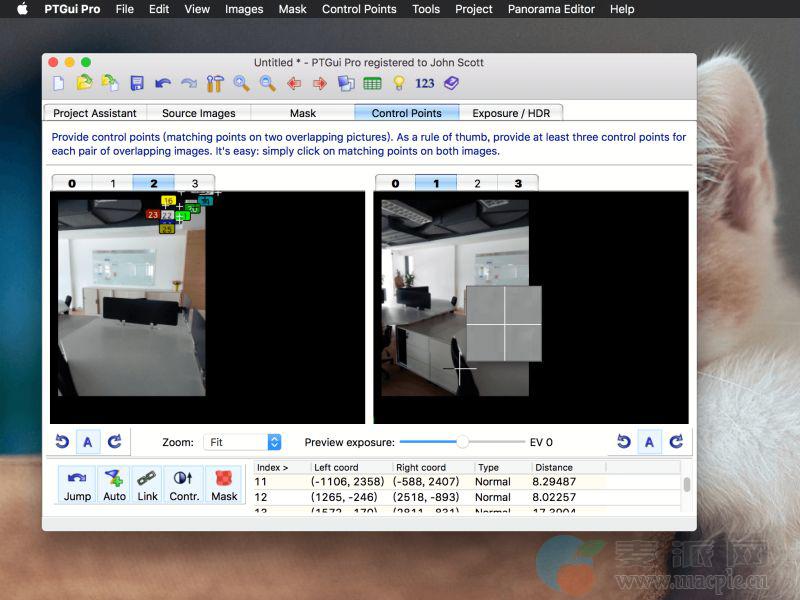Toggle the Mask display button
Screen dimensions: 800x600
(x=224, y=485)
